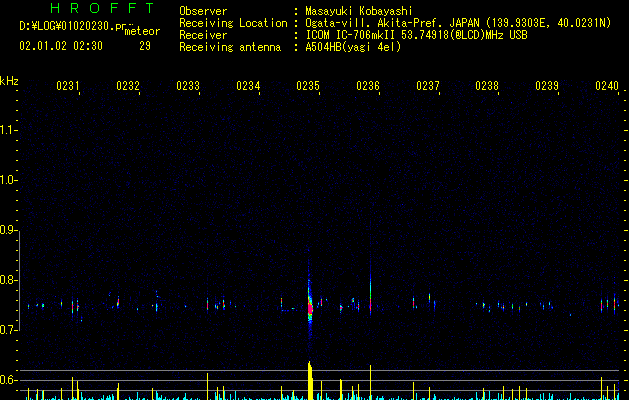The height and width of the screenshot is (400, 629).
Task: Click time marker 0233
Action: (x=188, y=86)
